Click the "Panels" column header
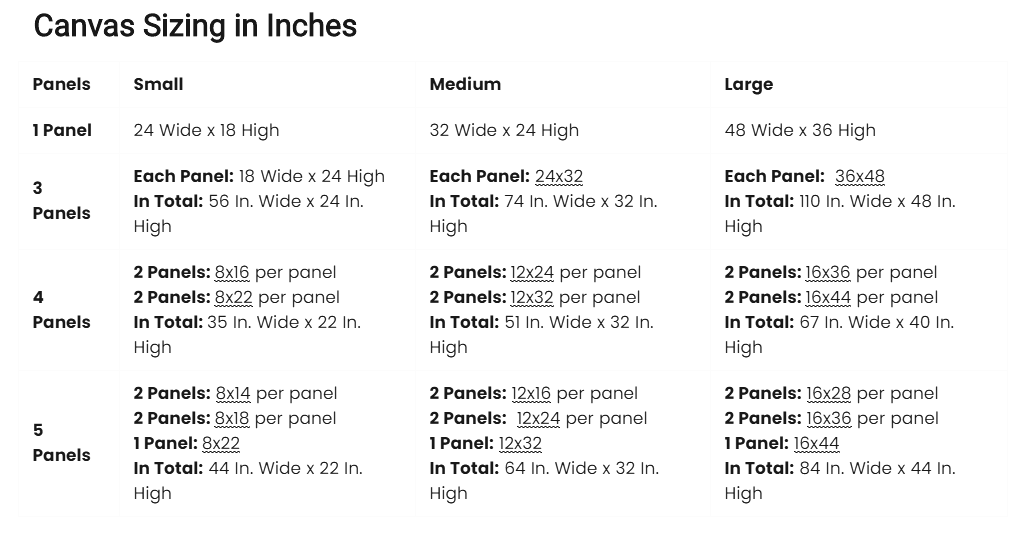1027x537 pixels. (x=61, y=84)
